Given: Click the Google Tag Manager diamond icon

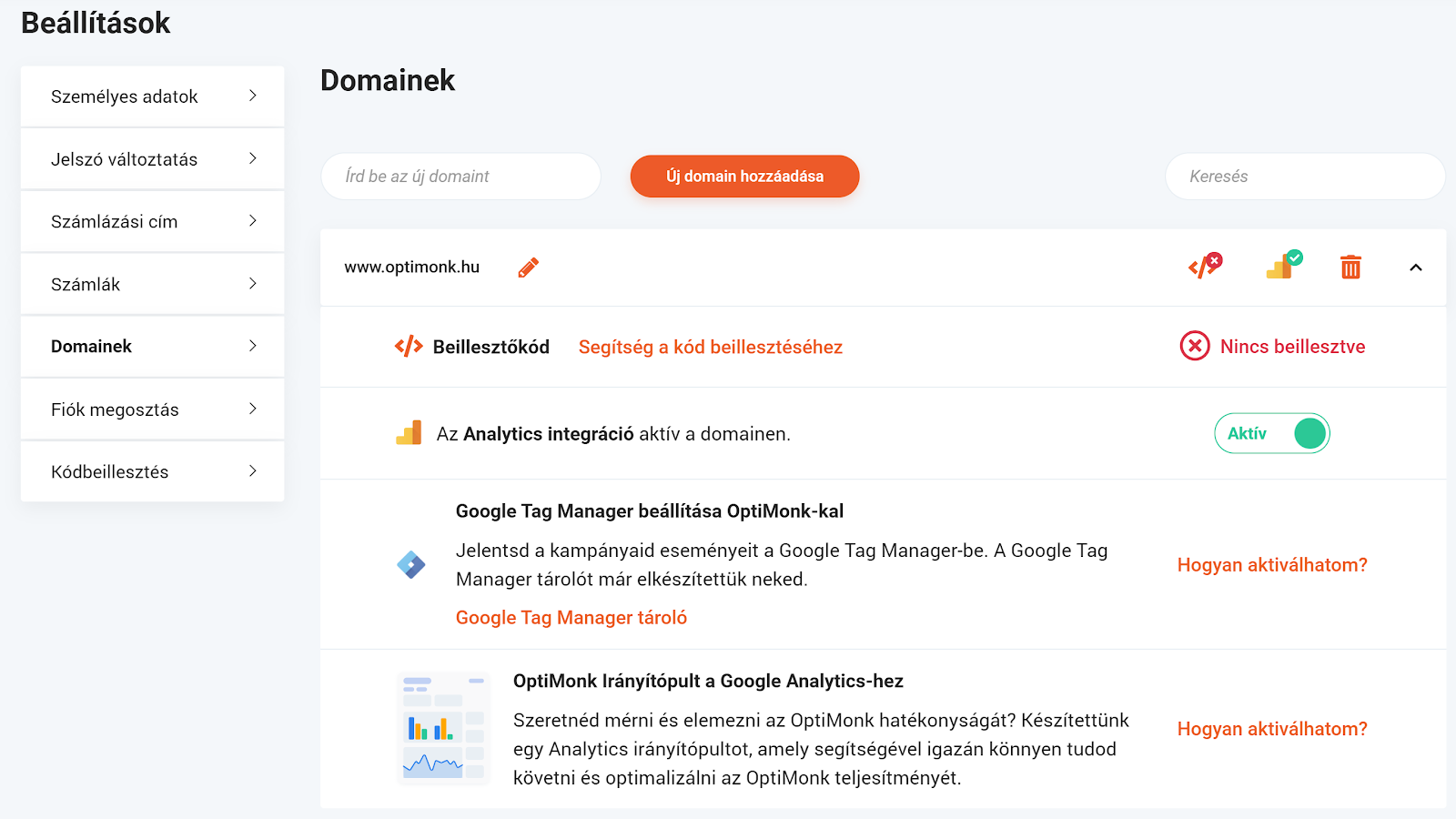Looking at the screenshot, I should (411, 564).
